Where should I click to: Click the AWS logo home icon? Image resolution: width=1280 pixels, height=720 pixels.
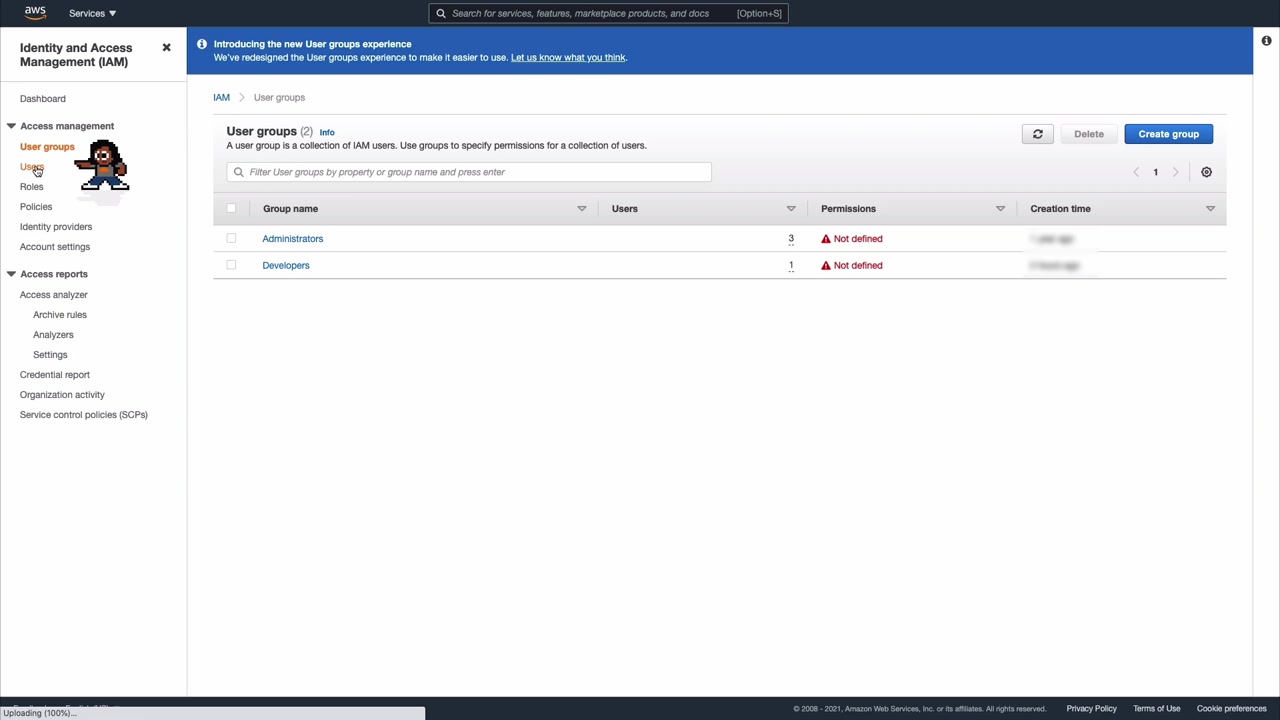(x=35, y=13)
